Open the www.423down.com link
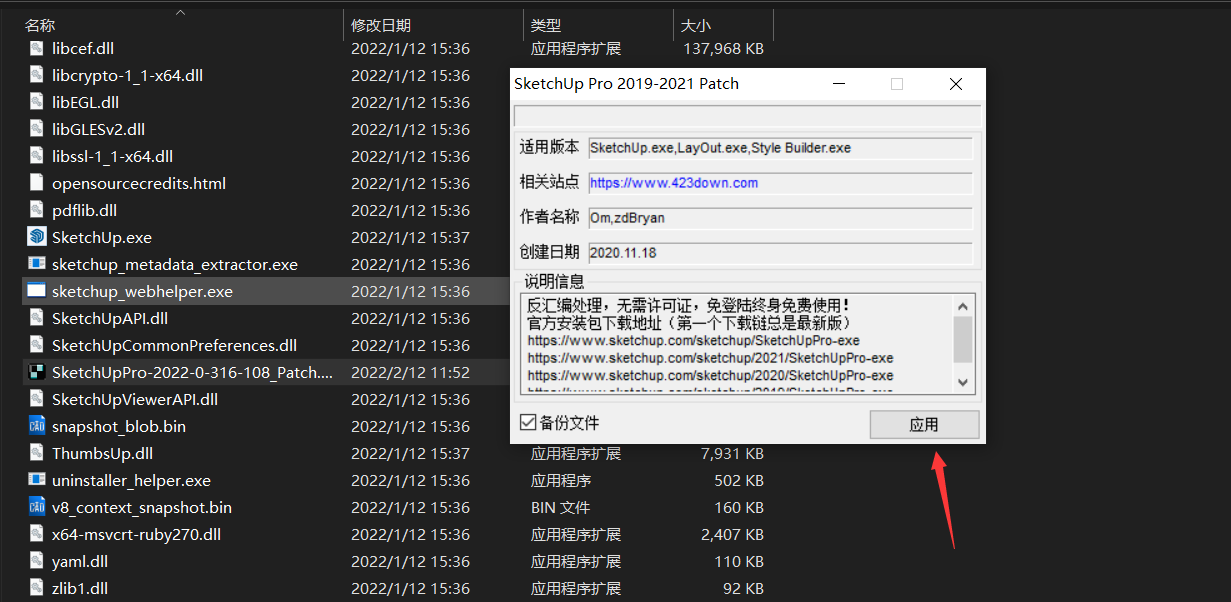The image size is (1231, 602). coord(674,183)
